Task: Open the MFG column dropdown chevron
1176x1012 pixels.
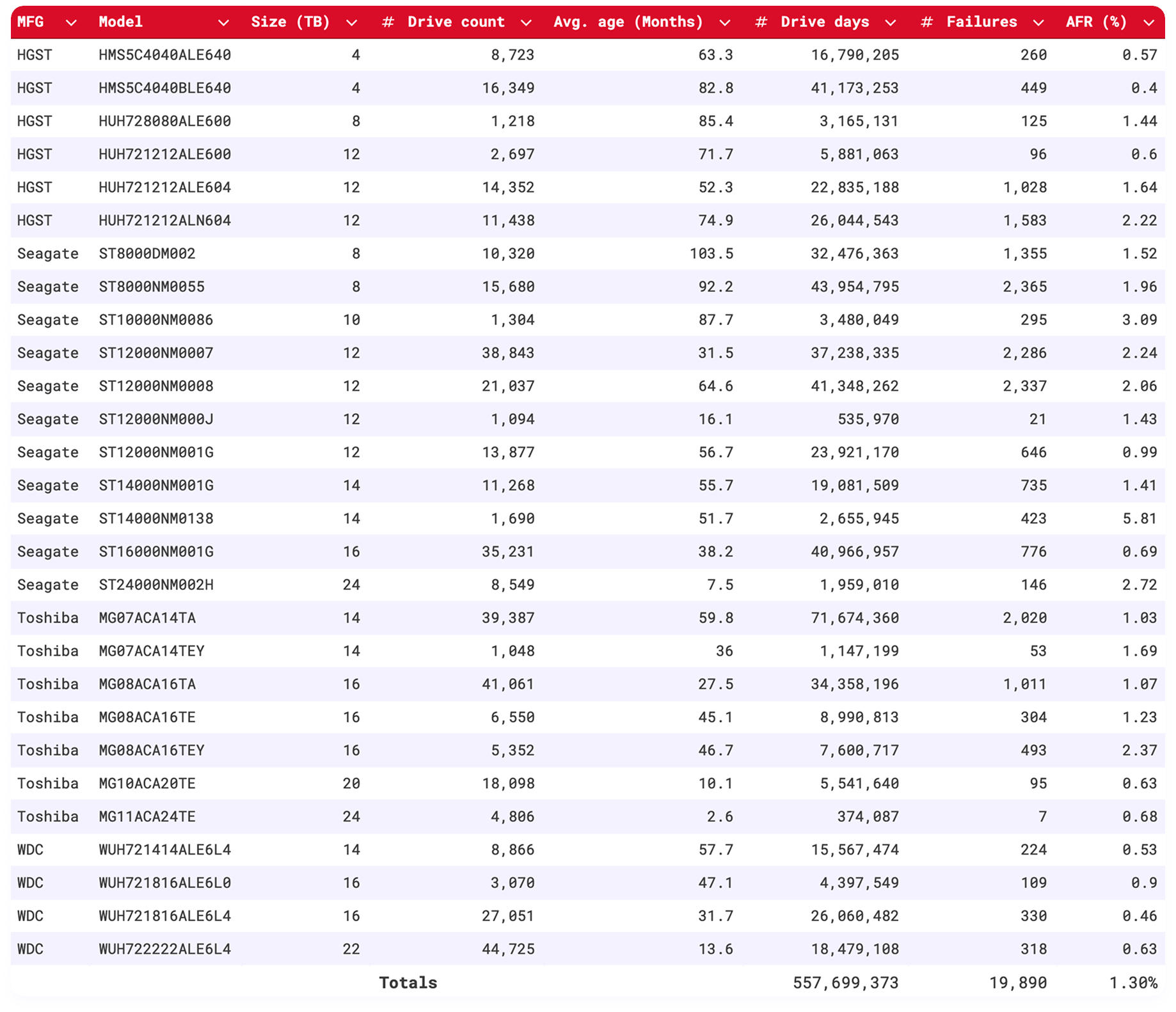Action: click(x=71, y=23)
